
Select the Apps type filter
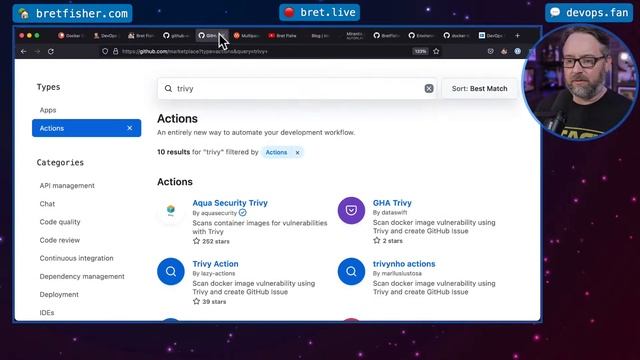point(48,110)
